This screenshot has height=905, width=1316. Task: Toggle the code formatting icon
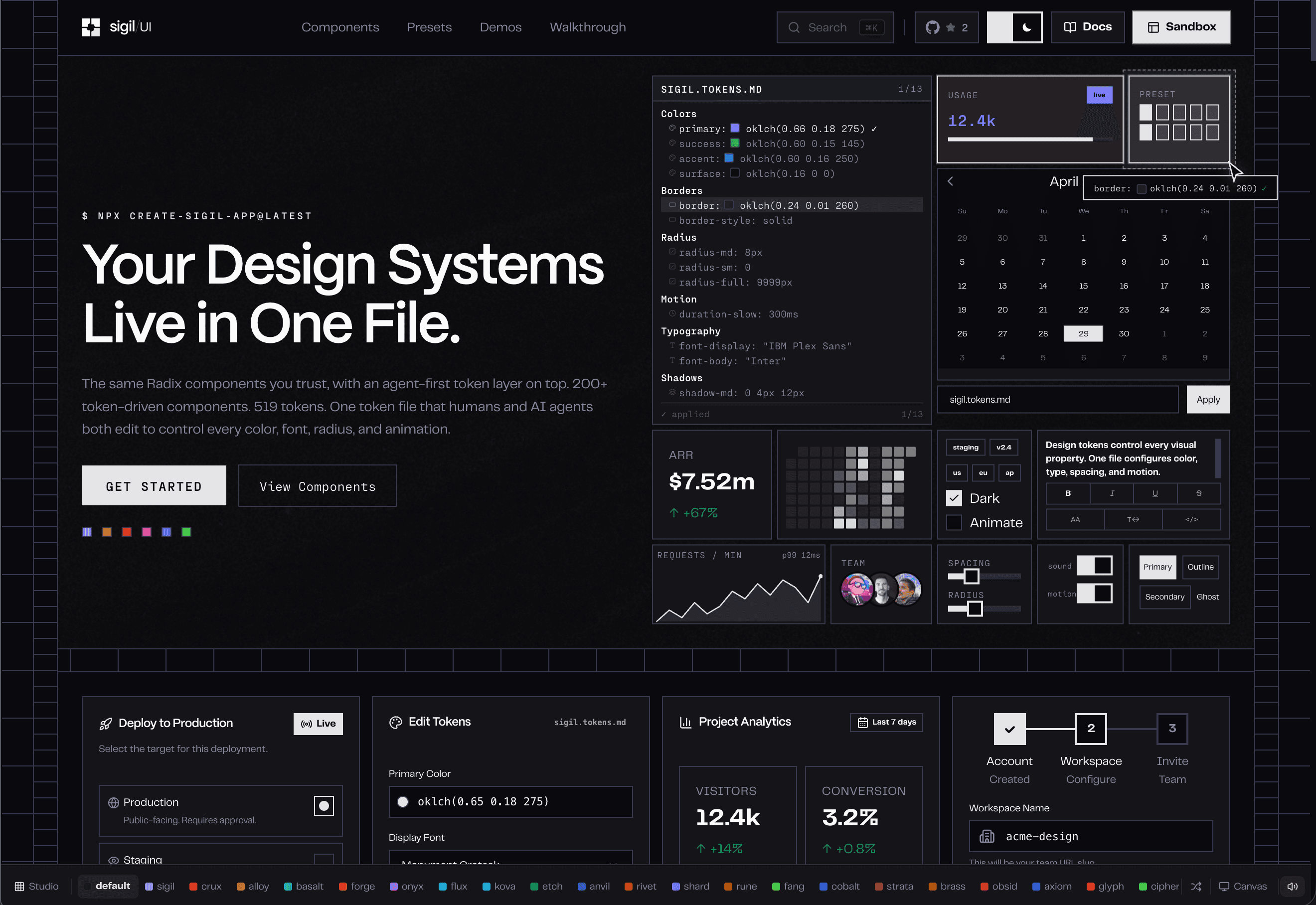(1191, 519)
